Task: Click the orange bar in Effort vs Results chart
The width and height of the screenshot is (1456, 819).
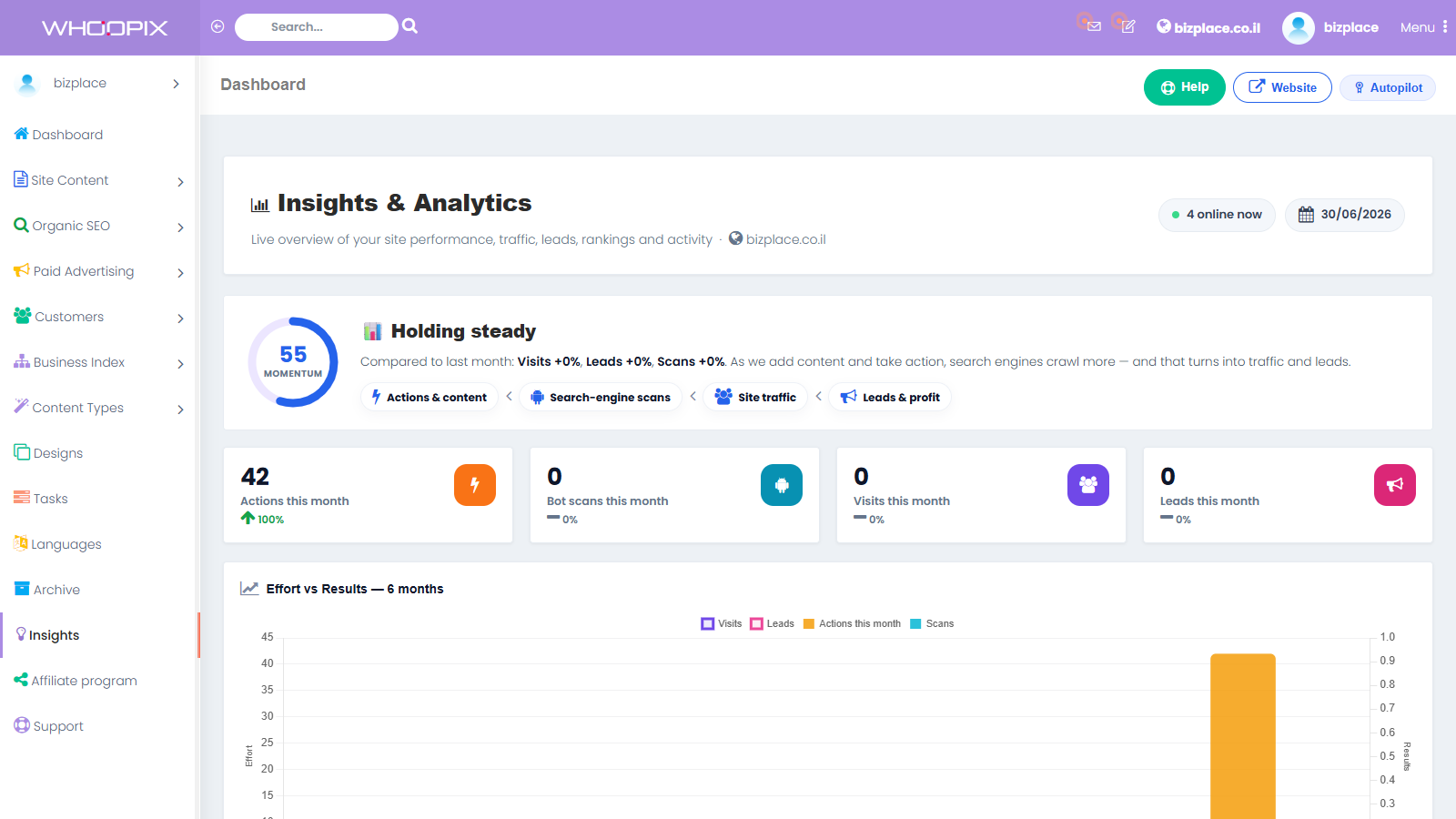Action: [x=1243, y=736]
